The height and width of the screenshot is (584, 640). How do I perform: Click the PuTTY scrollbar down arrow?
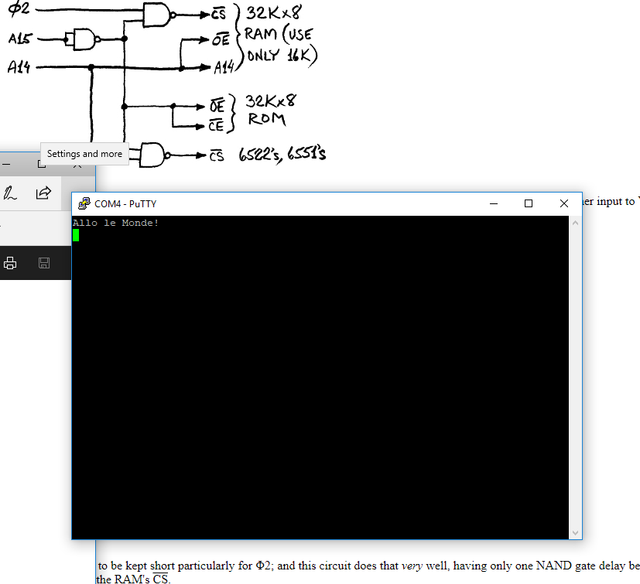575,533
